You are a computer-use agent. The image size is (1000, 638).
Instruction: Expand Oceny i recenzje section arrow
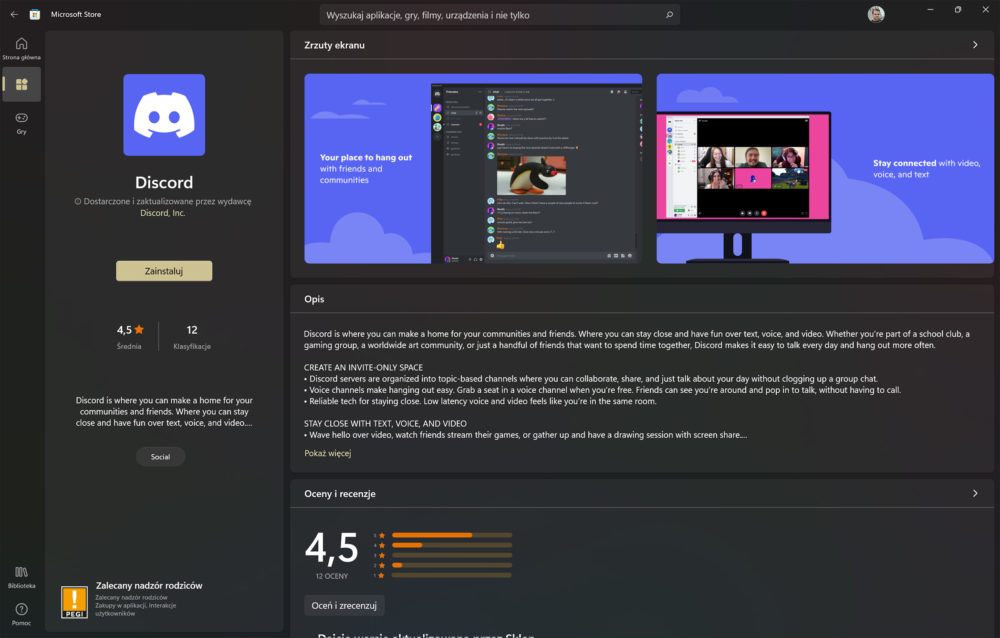974,493
